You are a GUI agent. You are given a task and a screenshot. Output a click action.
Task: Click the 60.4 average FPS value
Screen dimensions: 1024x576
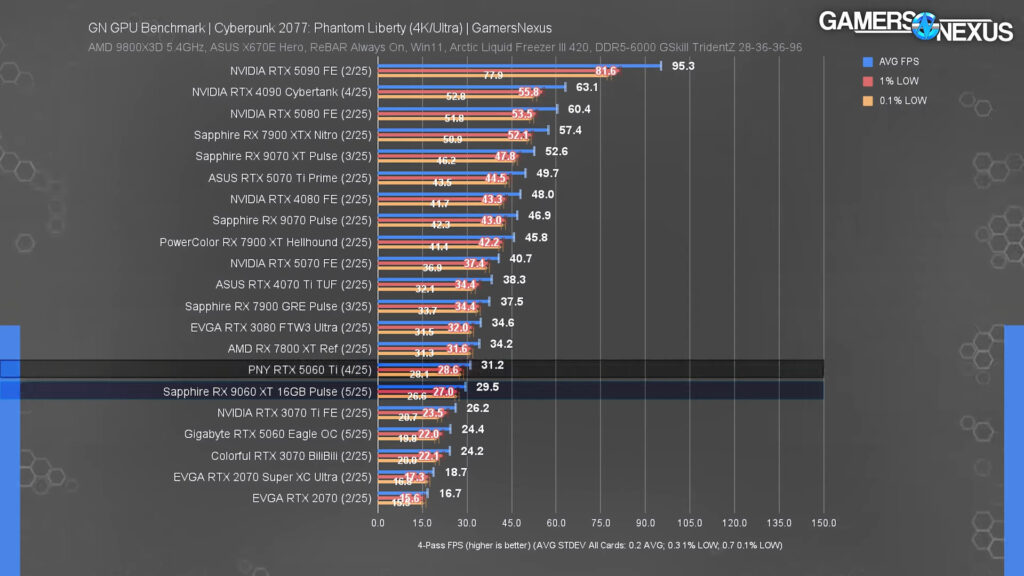coord(579,109)
